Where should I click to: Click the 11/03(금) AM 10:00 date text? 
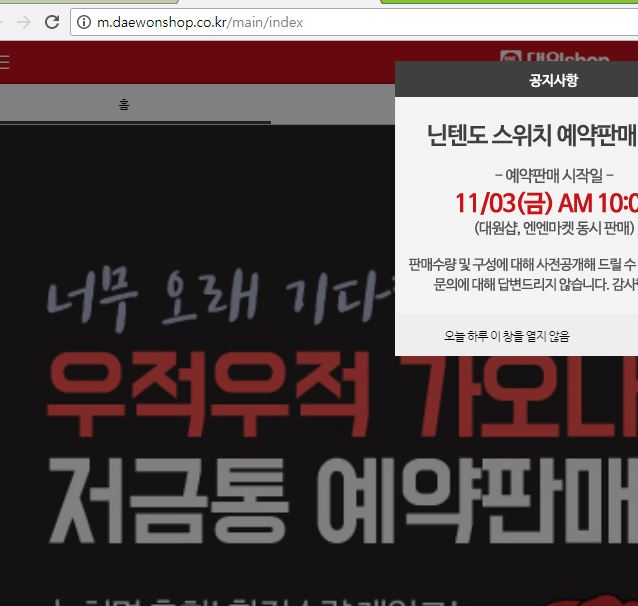coord(546,203)
